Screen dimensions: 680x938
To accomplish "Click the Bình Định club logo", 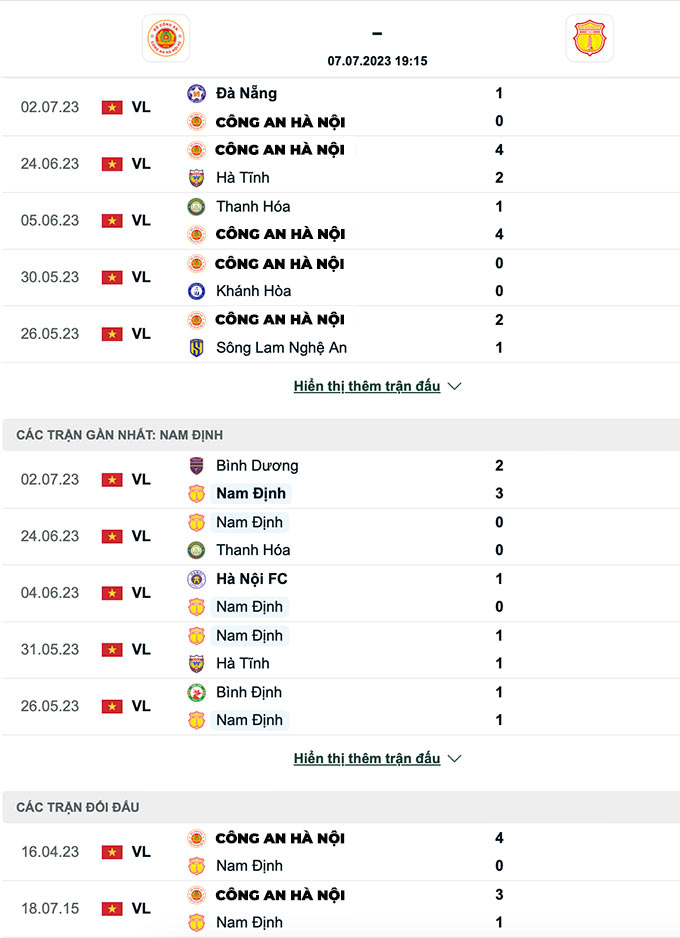I will pyautogui.click(x=196, y=692).
